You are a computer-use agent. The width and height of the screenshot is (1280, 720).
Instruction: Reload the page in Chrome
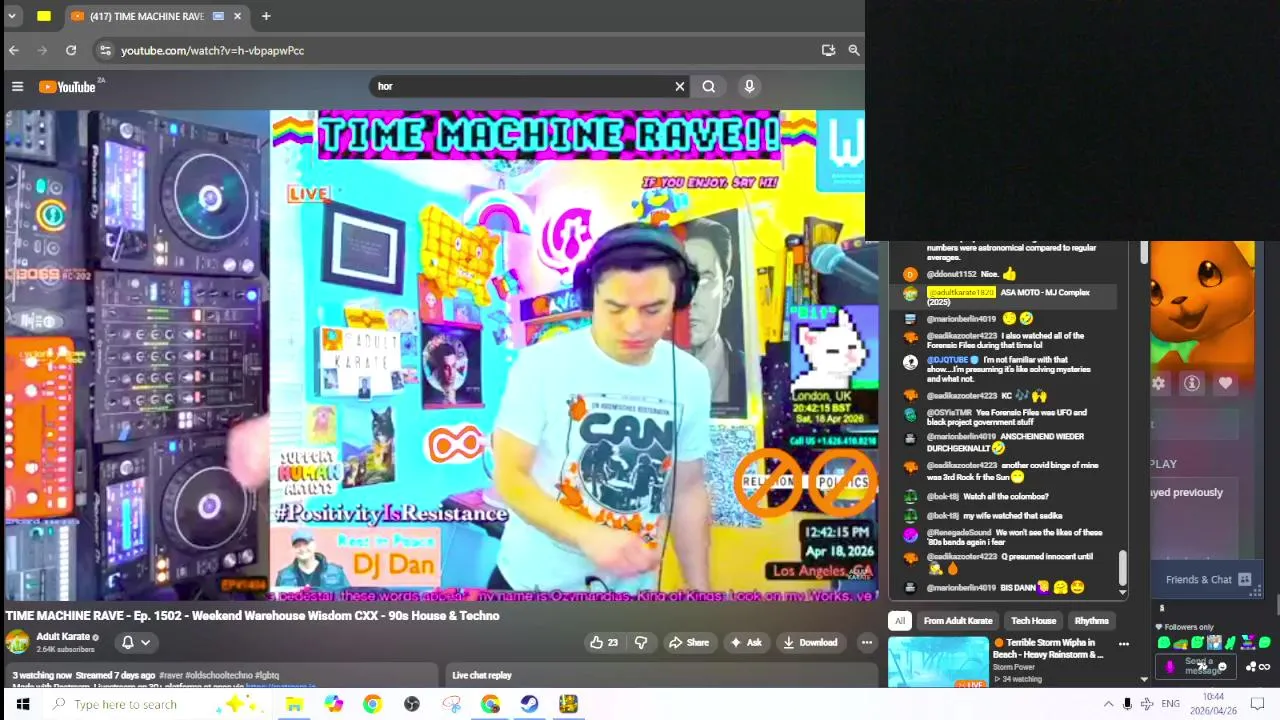coord(71,50)
